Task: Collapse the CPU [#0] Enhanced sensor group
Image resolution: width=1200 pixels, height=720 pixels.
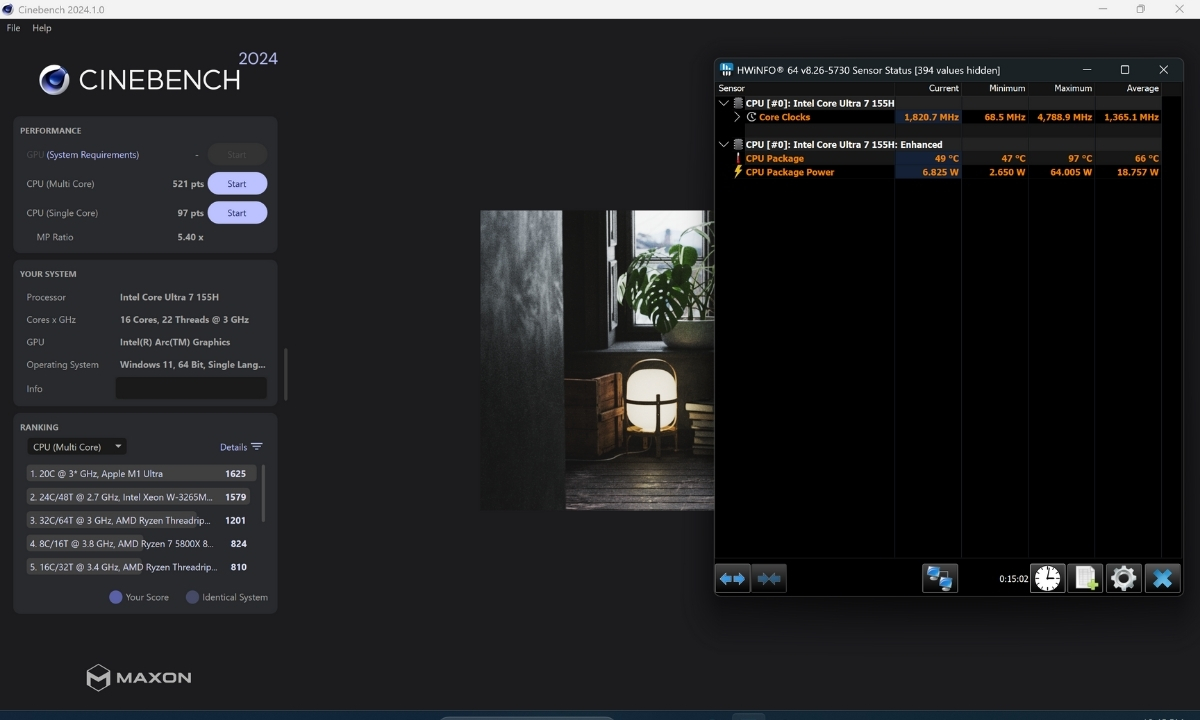Action: (x=724, y=144)
